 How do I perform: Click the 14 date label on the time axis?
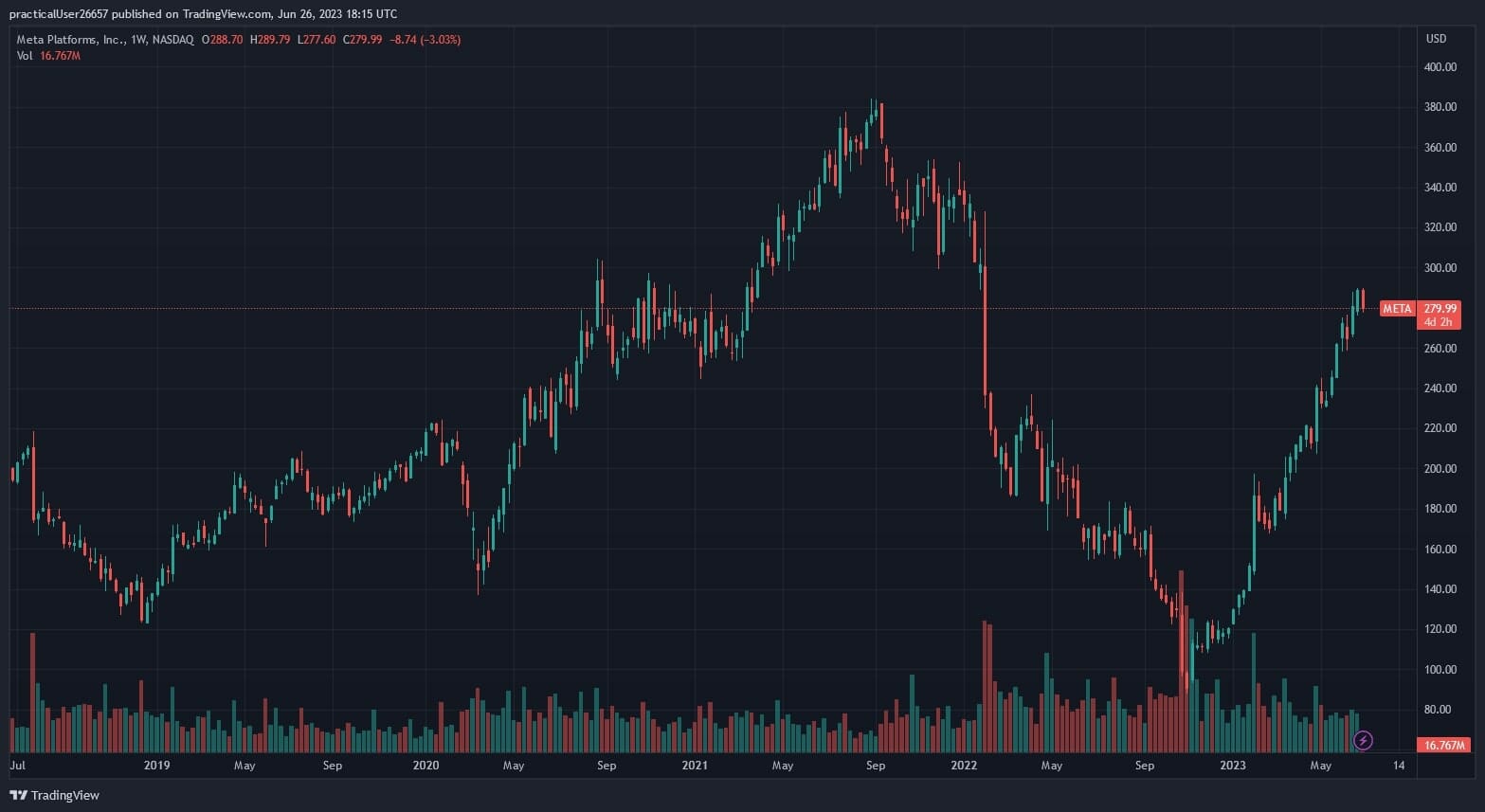[x=1399, y=766]
